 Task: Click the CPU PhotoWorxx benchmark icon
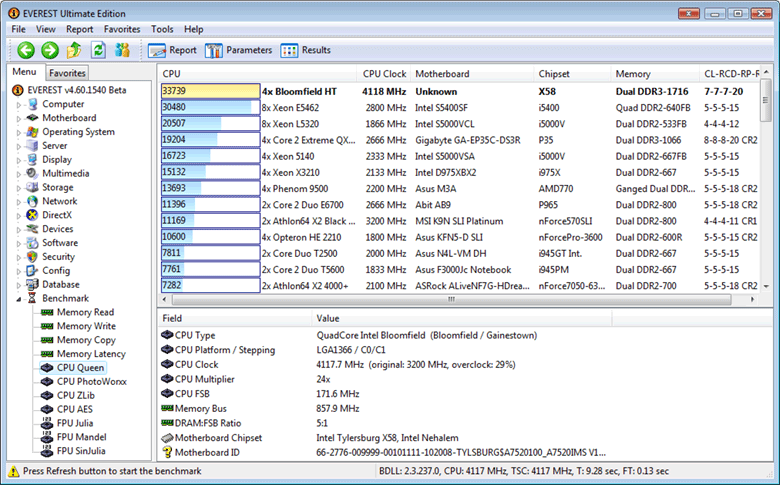[47, 382]
